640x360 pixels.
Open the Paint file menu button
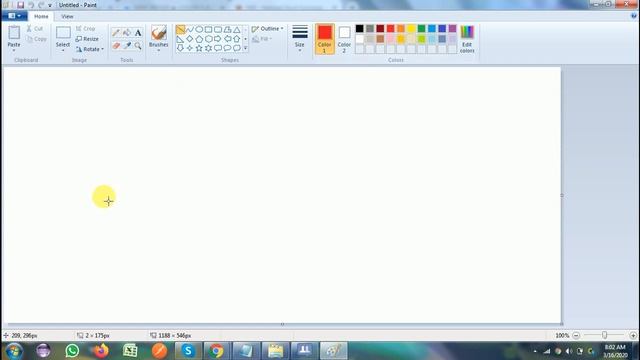click(14, 16)
